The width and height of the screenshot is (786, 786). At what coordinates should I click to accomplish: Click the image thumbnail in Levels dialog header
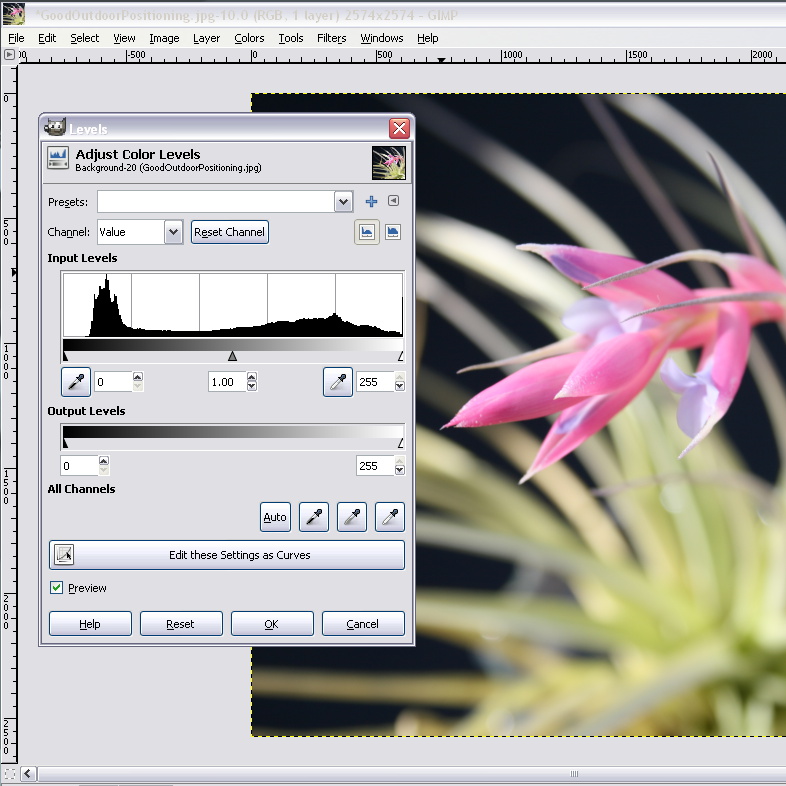click(389, 162)
